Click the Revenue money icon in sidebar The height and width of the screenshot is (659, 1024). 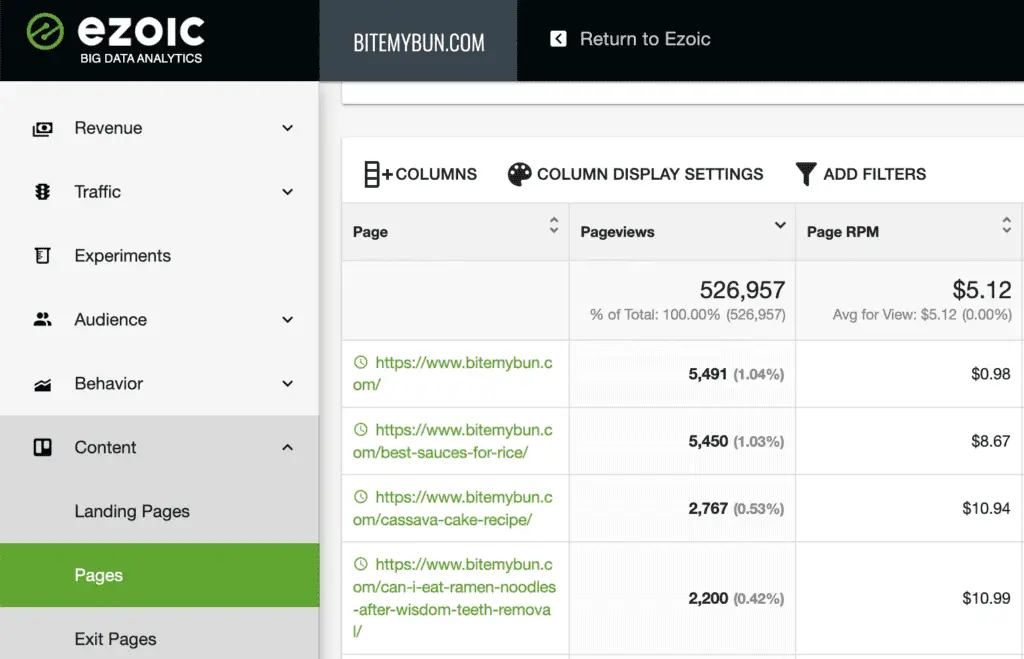coord(42,129)
